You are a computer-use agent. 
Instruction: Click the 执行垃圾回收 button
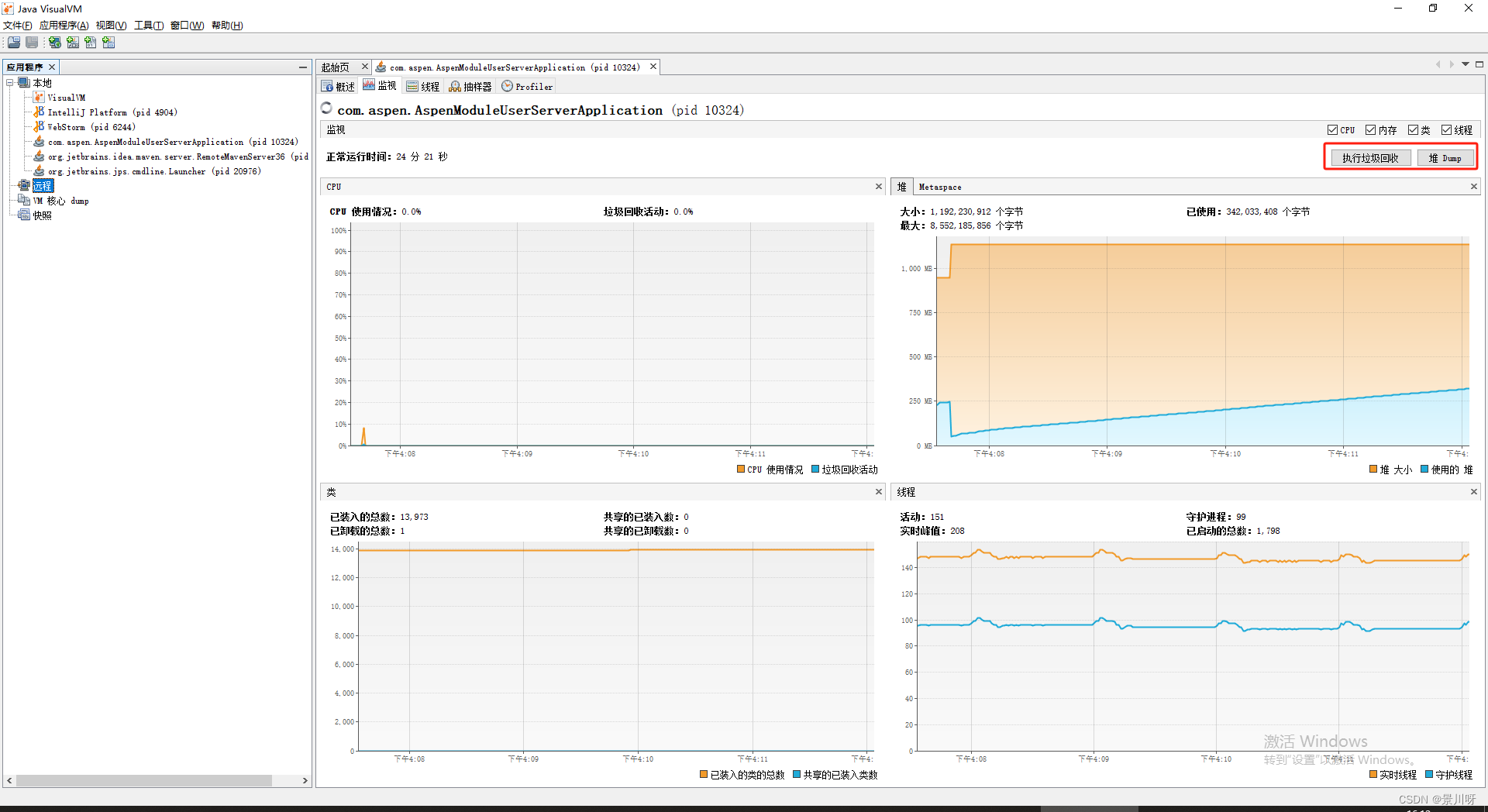click(1370, 158)
